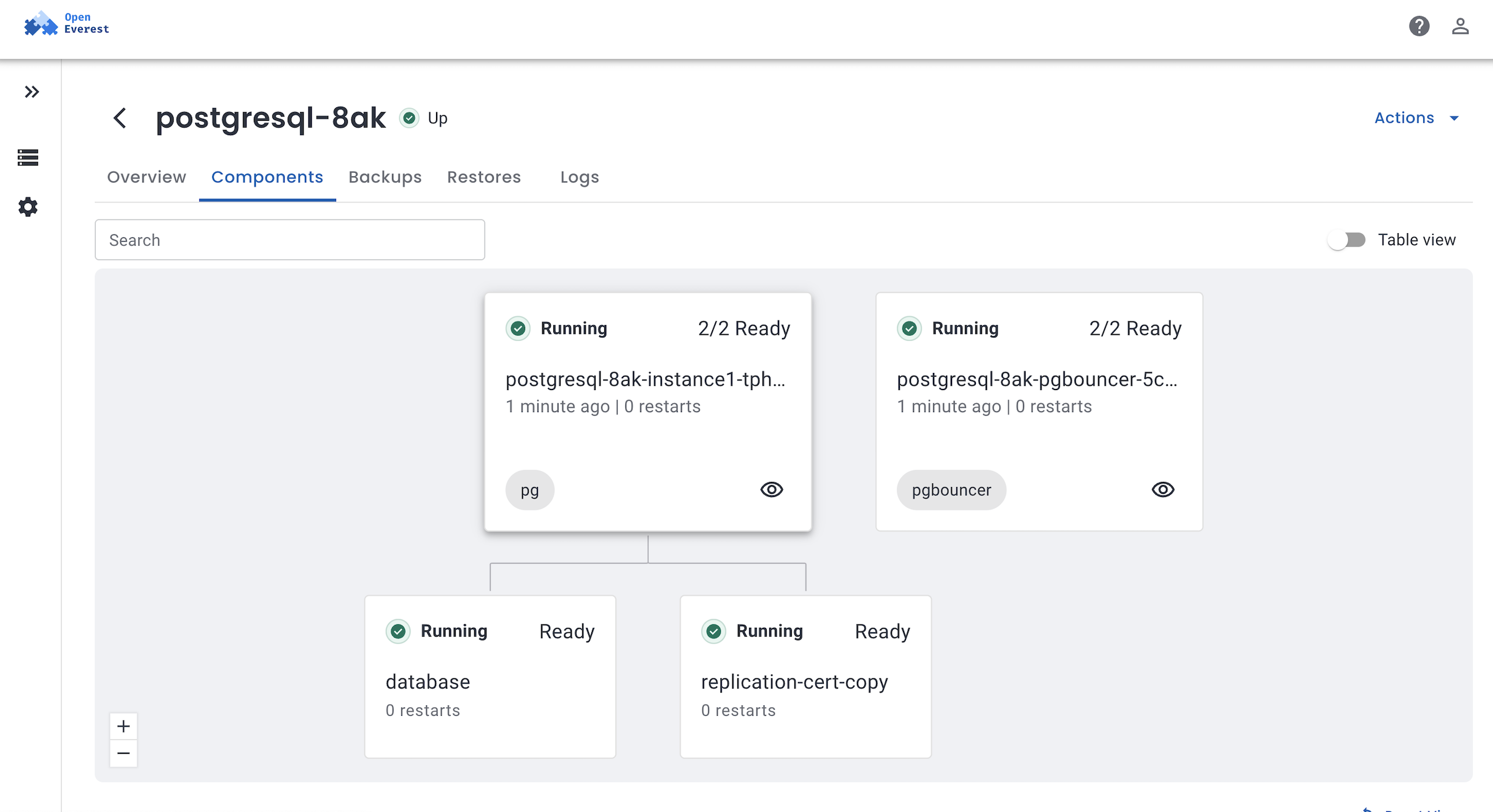
Task: Select the pgbouncer chip label
Action: pos(951,490)
